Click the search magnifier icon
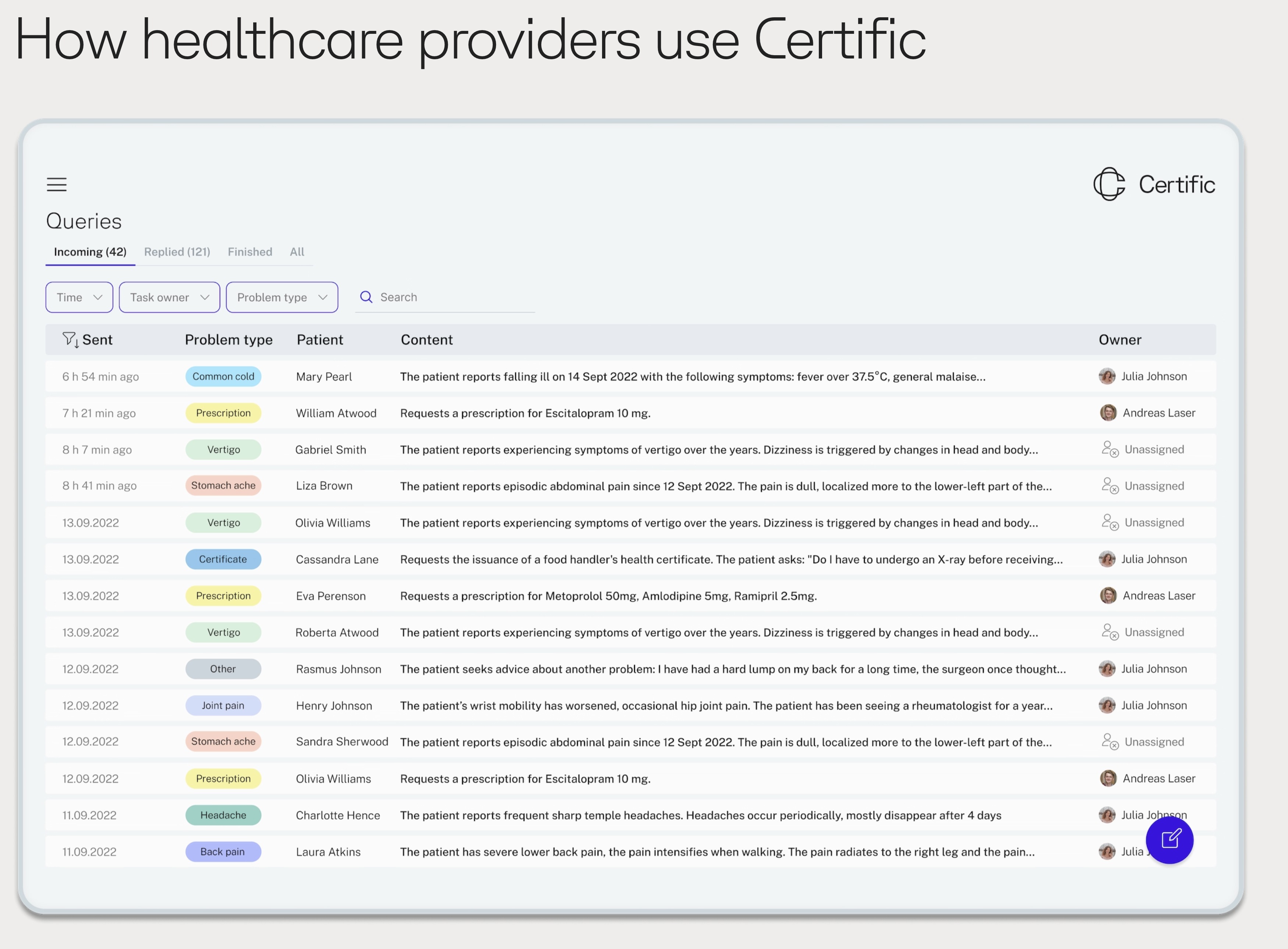The image size is (1288, 949). pos(366,297)
